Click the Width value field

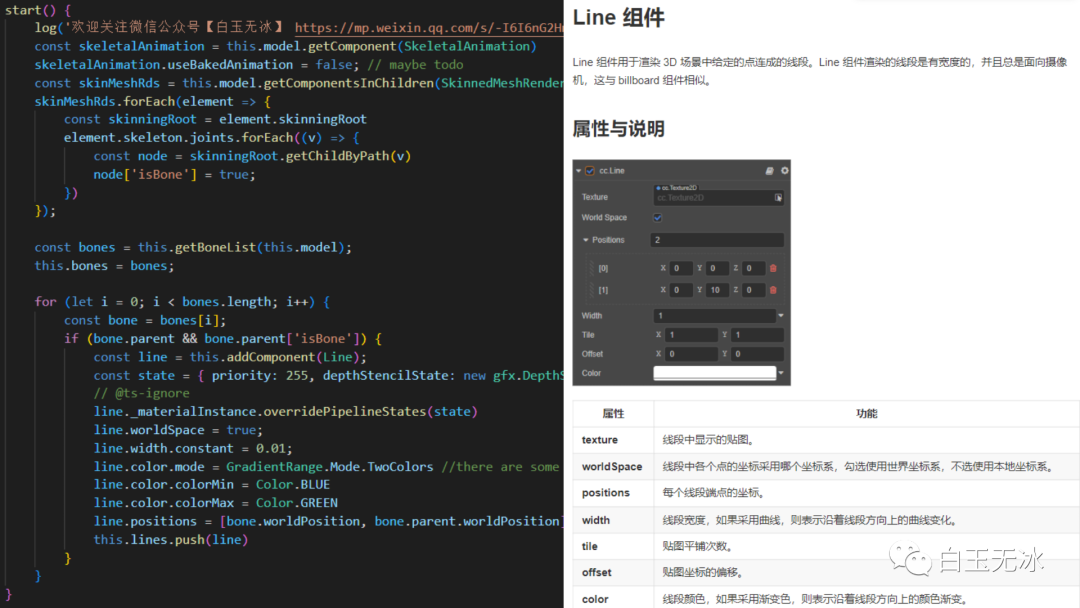point(714,315)
